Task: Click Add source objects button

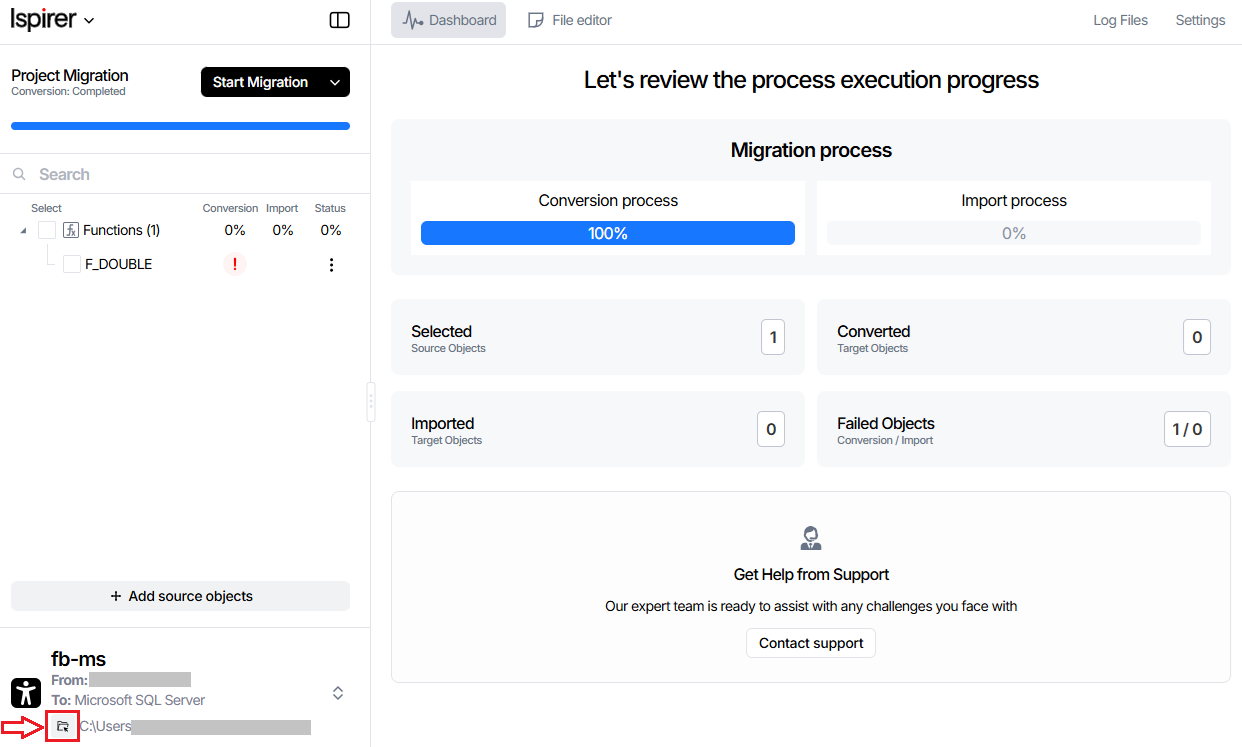Action: point(181,596)
